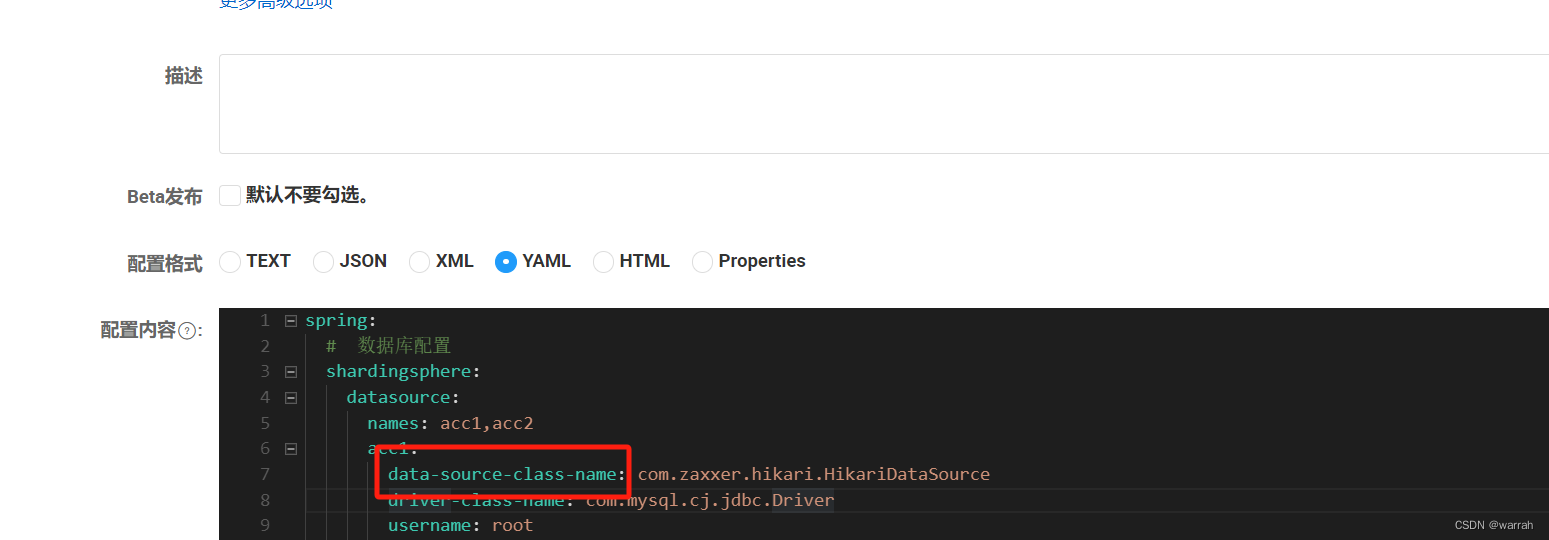Viewport: 1549px width, 540px height.
Task: Collapse the spring: fold marker on line 1
Action: click(x=290, y=321)
